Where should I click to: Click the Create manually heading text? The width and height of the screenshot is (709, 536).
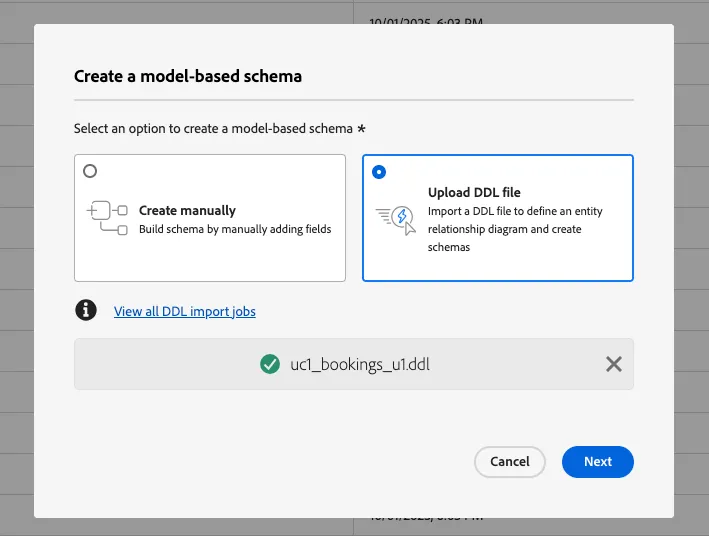(187, 210)
